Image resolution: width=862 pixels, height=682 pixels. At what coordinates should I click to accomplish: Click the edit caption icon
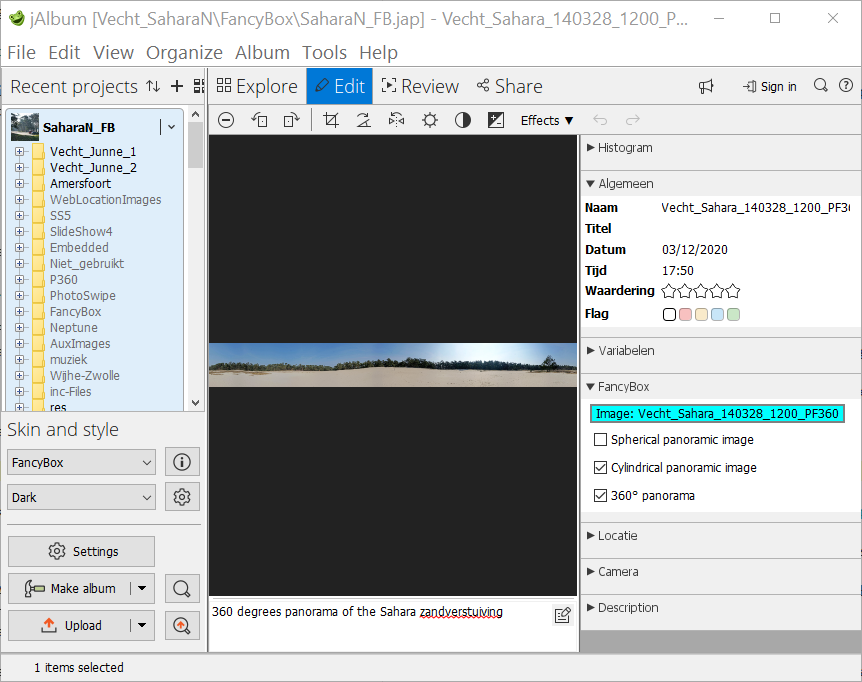(x=562, y=615)
